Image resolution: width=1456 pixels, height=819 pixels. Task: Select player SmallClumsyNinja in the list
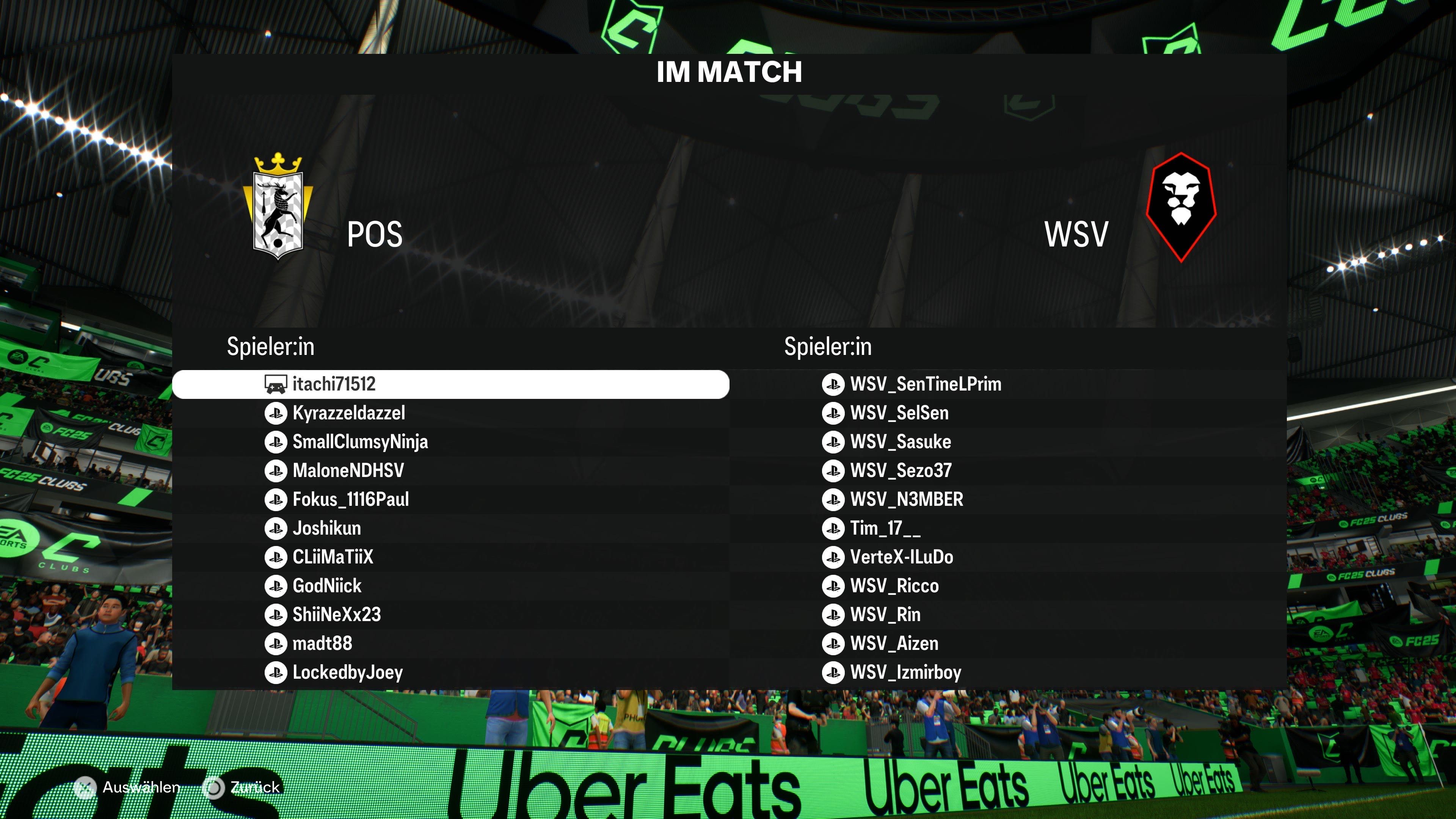pos(450,442)
